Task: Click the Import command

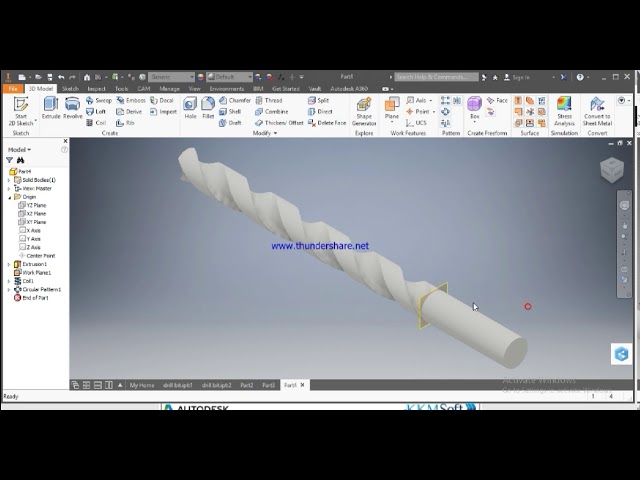Action: click(x=163, y=111)
